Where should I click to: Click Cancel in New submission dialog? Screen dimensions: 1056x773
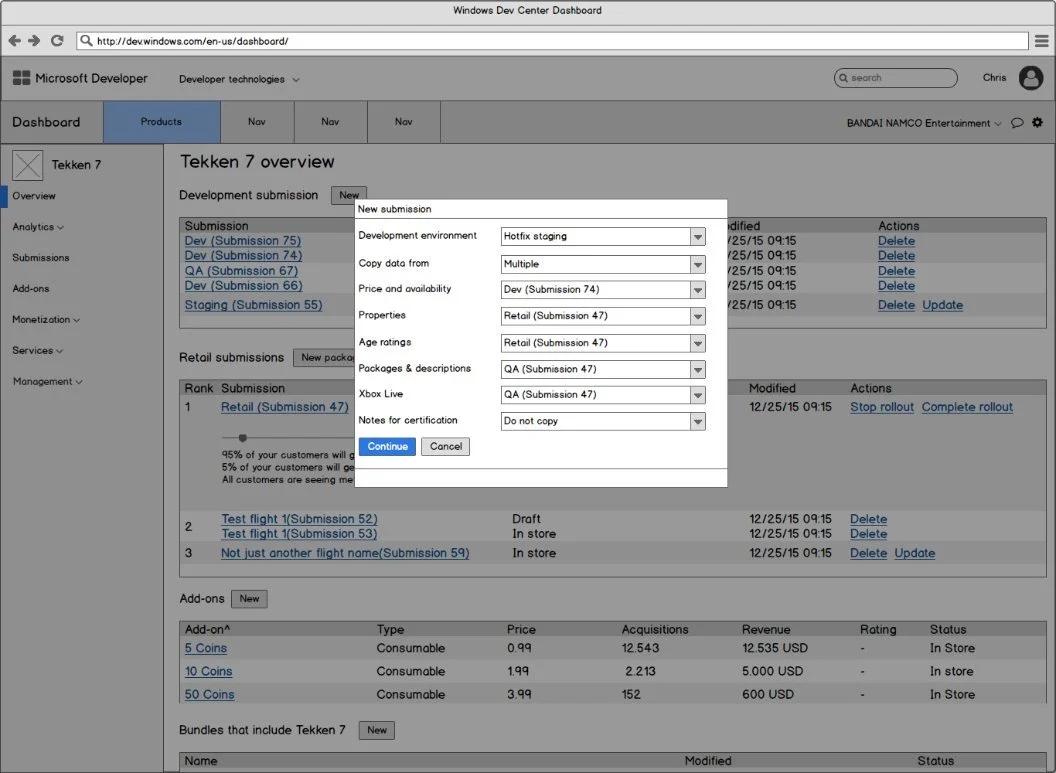click(446, 446)
